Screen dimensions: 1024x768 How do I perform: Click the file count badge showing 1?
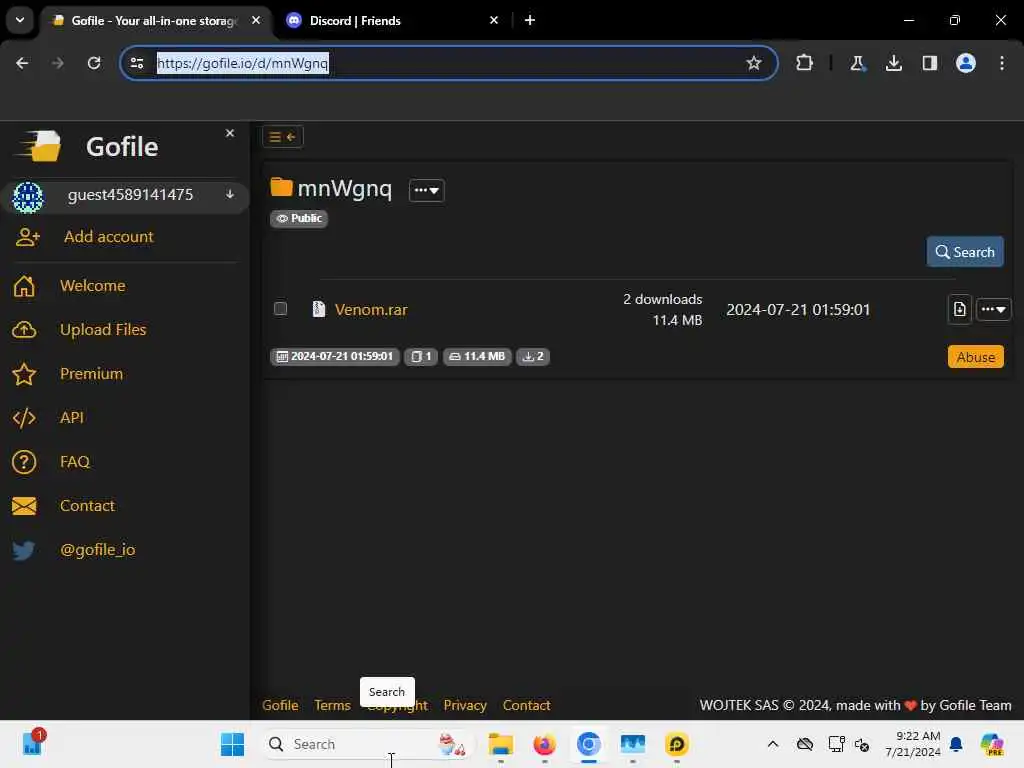421,356
